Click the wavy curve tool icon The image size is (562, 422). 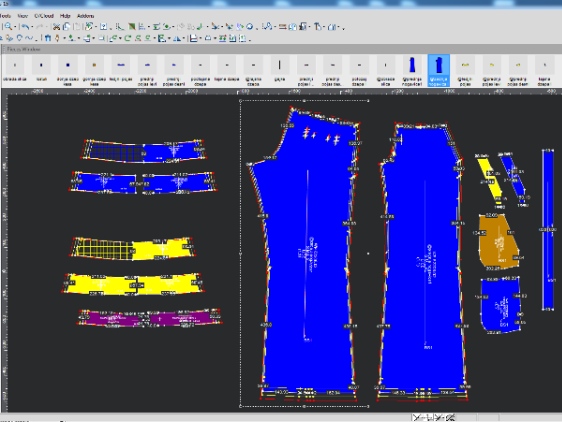click(29, 38)
